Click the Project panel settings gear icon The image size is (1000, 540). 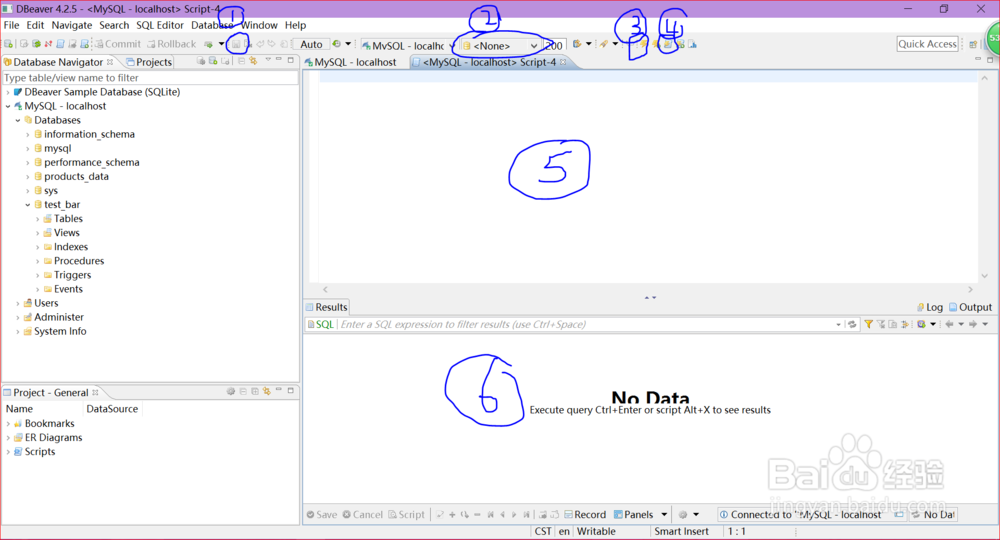point(231,391)
